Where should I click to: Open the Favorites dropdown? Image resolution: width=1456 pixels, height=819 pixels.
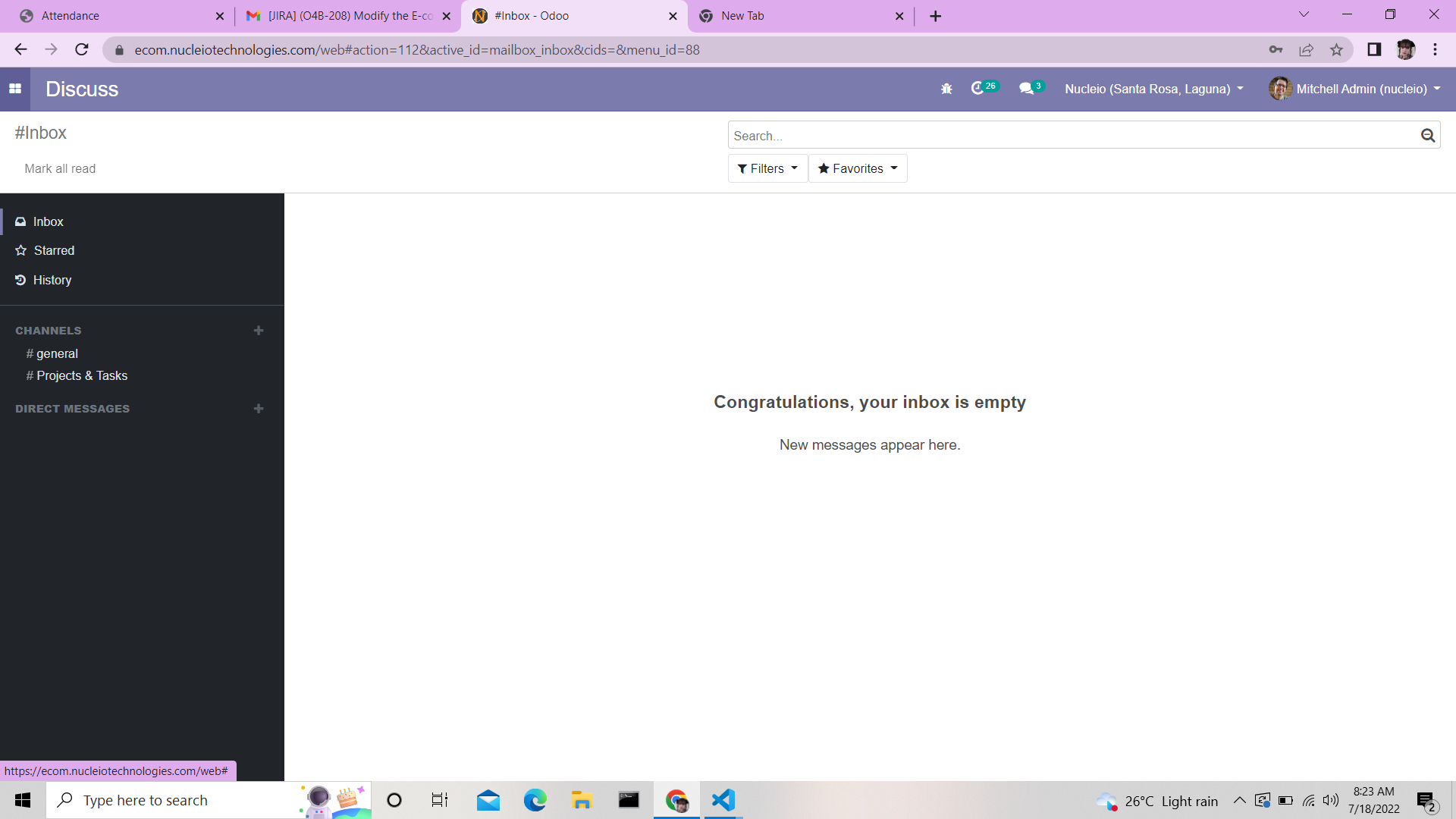coord(858,168)
